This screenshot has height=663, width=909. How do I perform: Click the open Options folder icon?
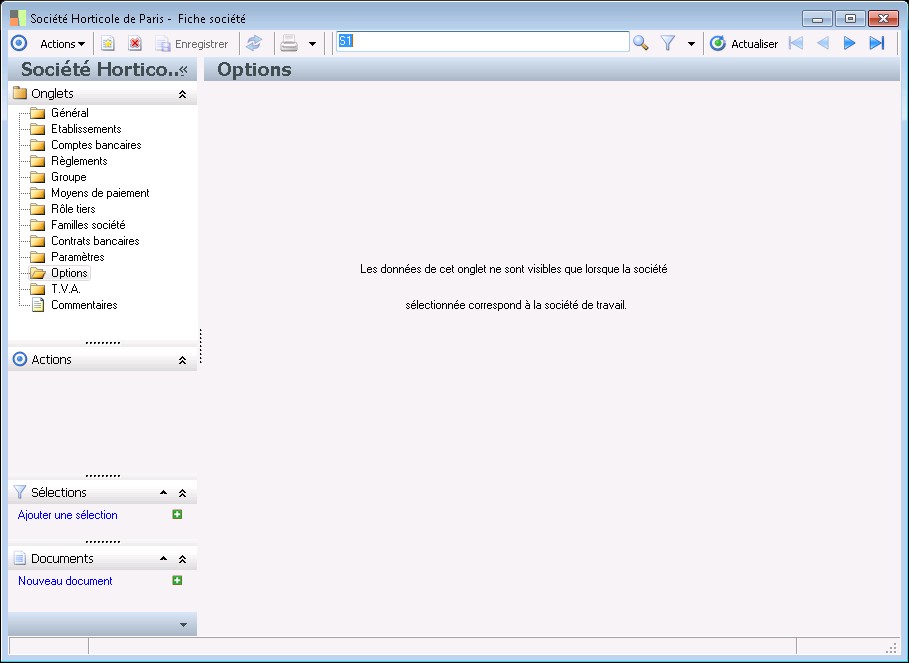(38, 273)
